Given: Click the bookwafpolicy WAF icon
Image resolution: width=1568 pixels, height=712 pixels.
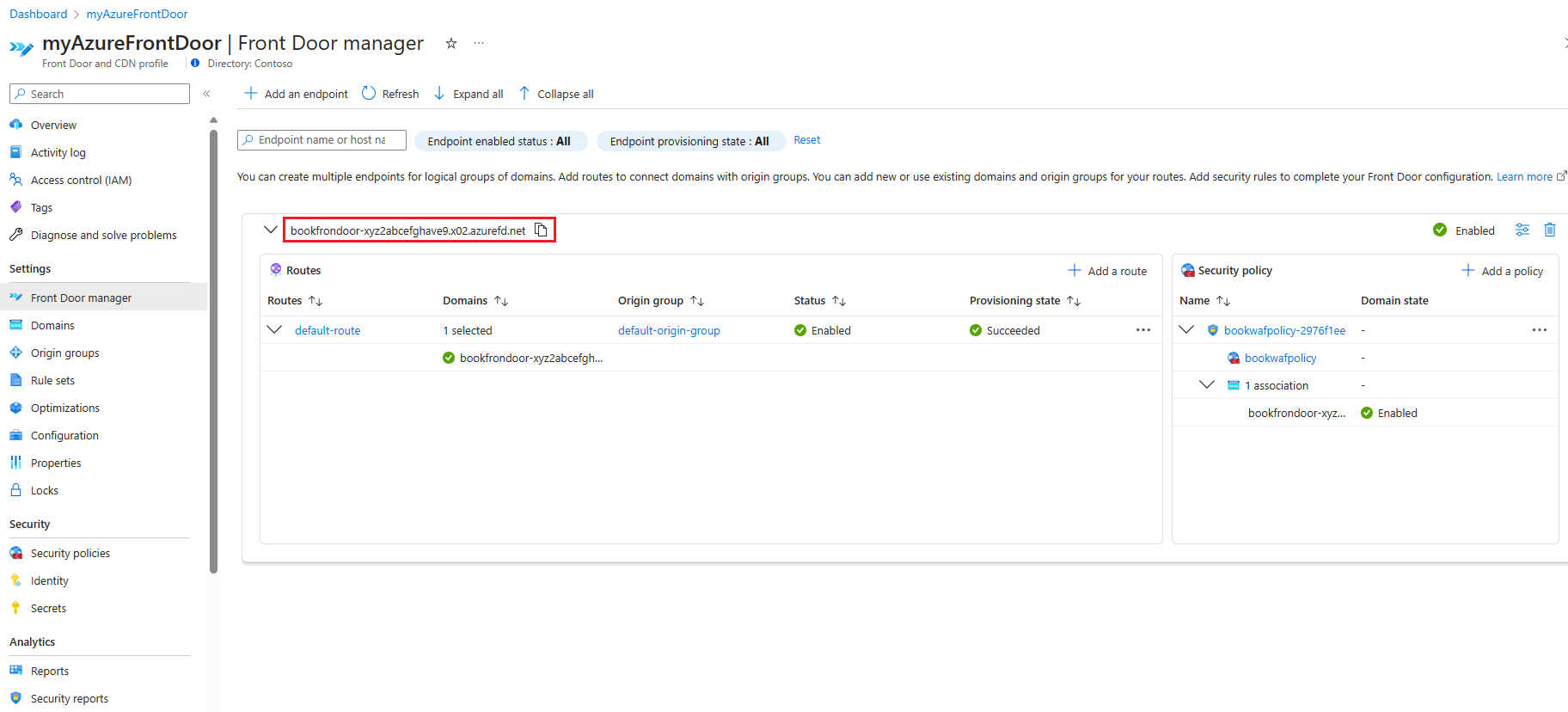Looking at the screenshot, I should click(x=1234, y=358).
